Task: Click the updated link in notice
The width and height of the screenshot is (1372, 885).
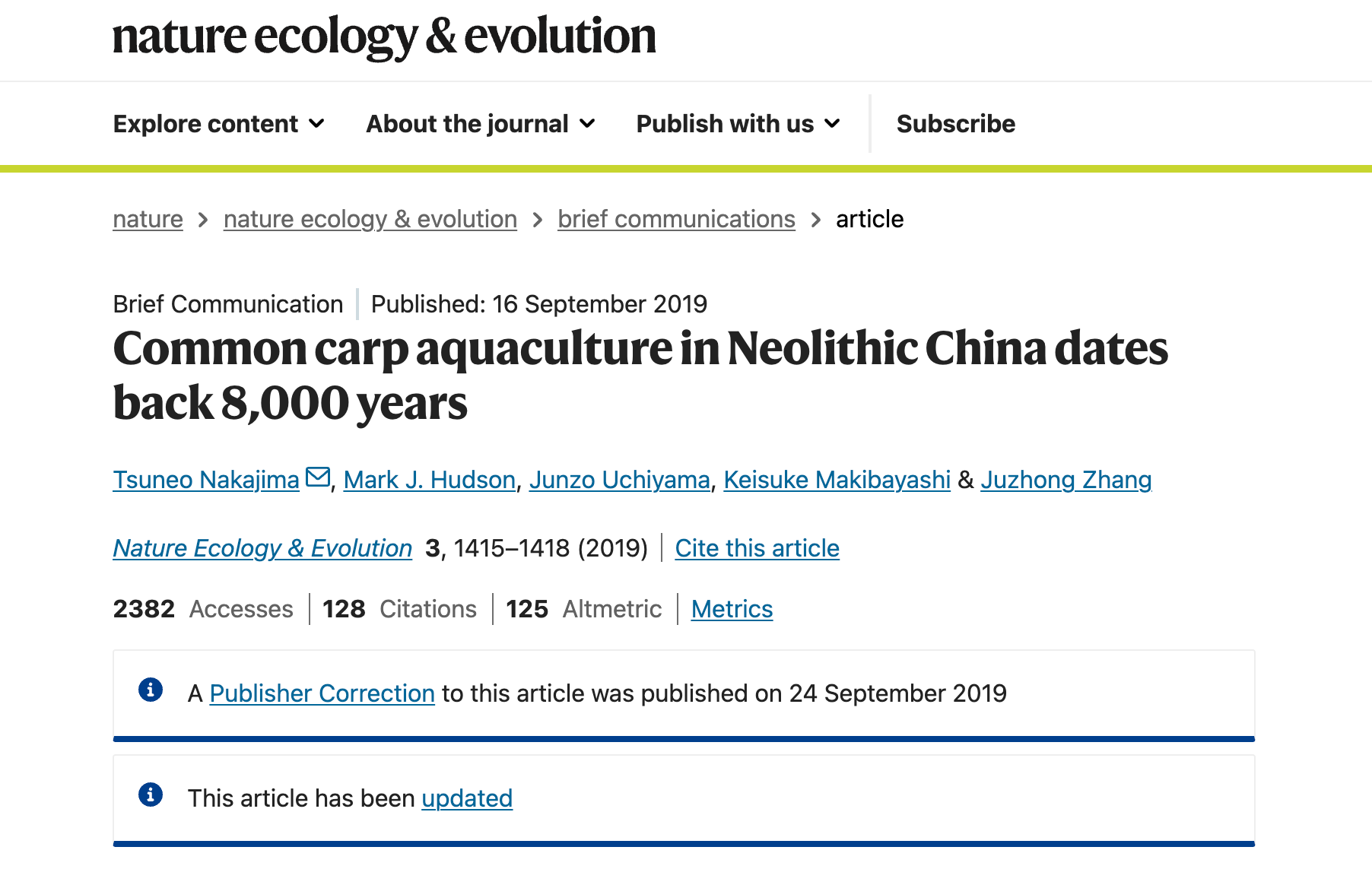Action: (467, 798)
